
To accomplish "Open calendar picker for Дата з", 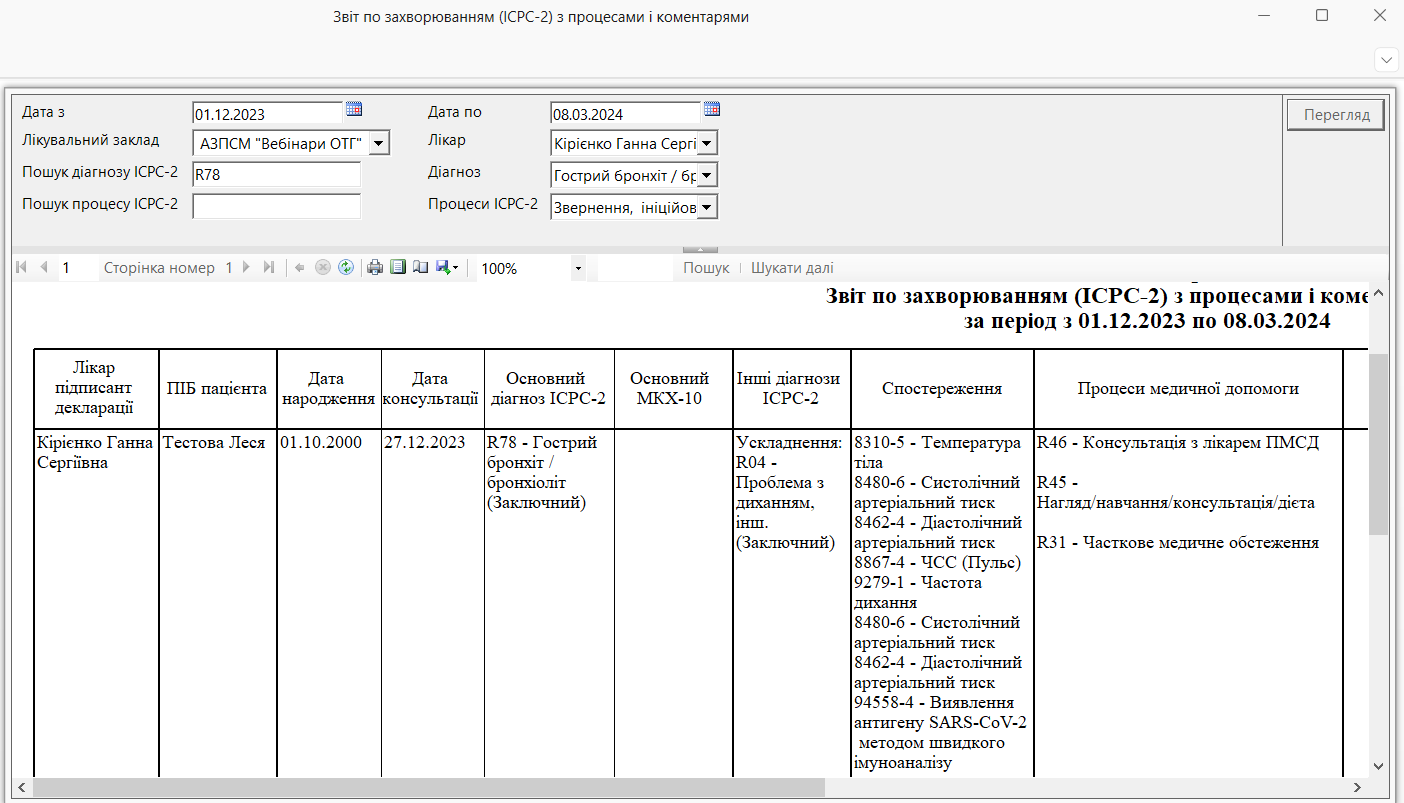I will click(x=354, y=109).
